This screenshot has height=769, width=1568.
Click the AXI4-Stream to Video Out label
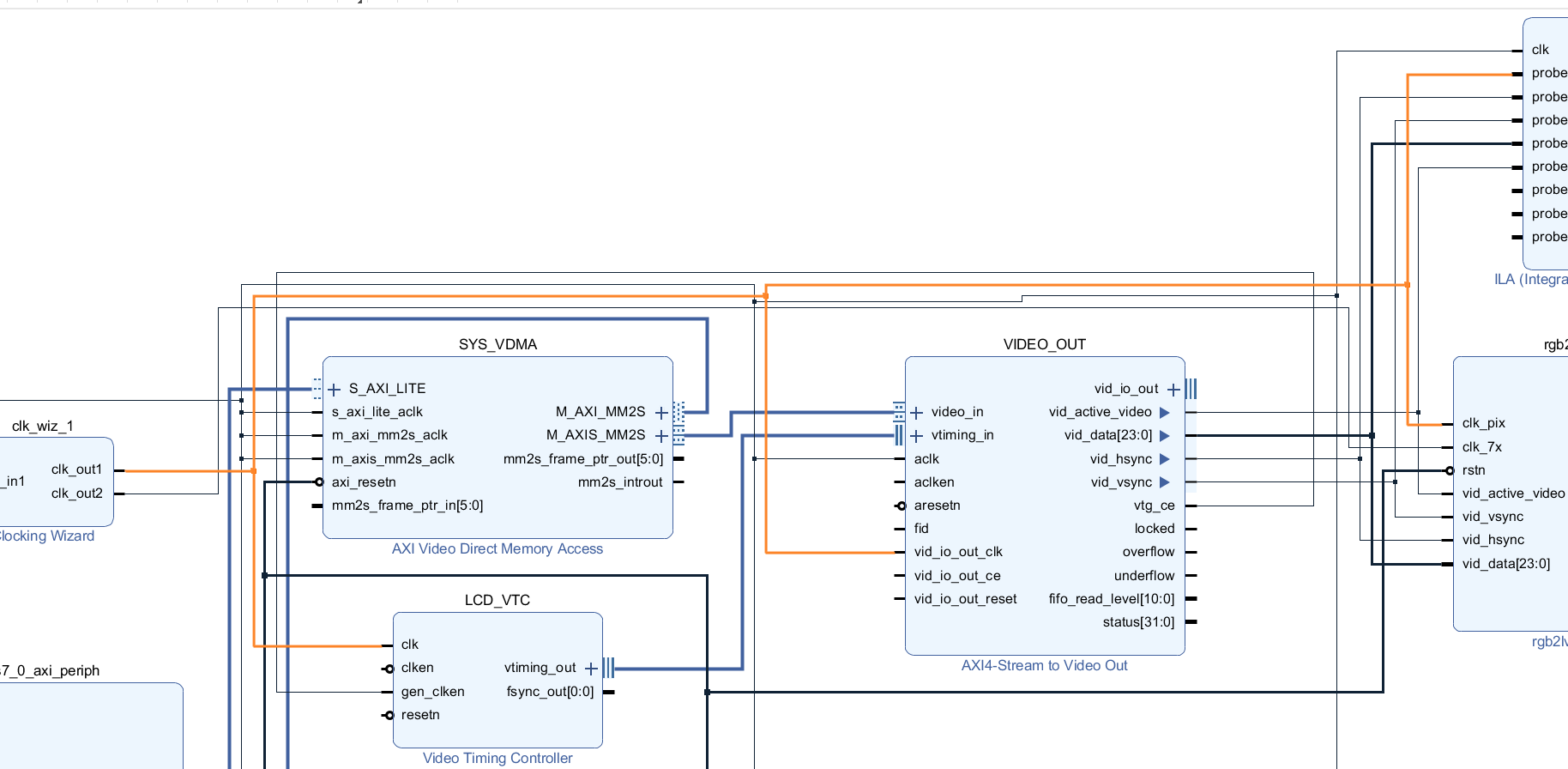pyautogui.click(x=1045, y=666)
